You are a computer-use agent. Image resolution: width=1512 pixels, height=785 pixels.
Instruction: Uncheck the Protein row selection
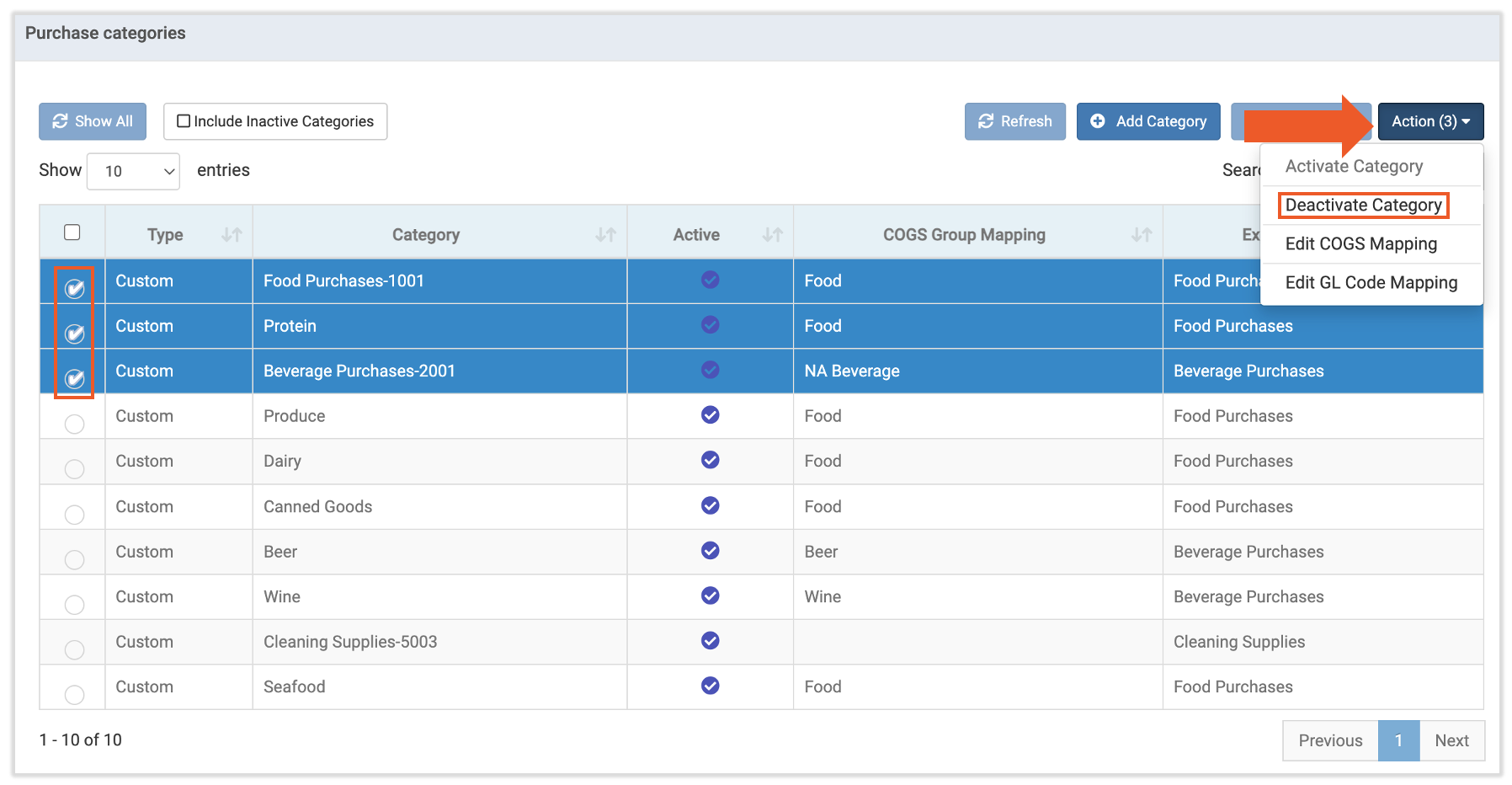click(x=75, y=334)
